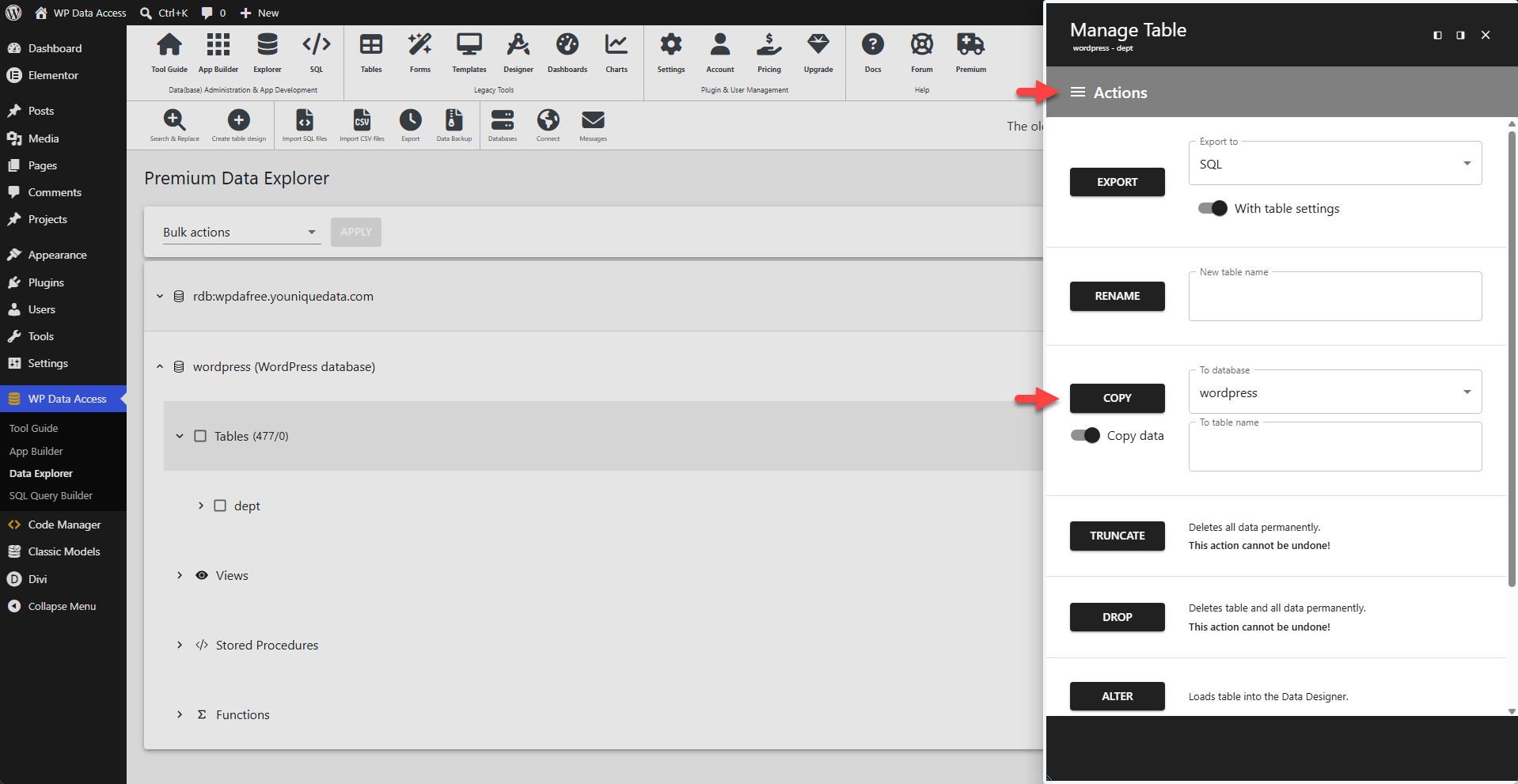Open Plugins menu in sidebar
This screenshot has width=1518, height=784.
tap(63, 282)
